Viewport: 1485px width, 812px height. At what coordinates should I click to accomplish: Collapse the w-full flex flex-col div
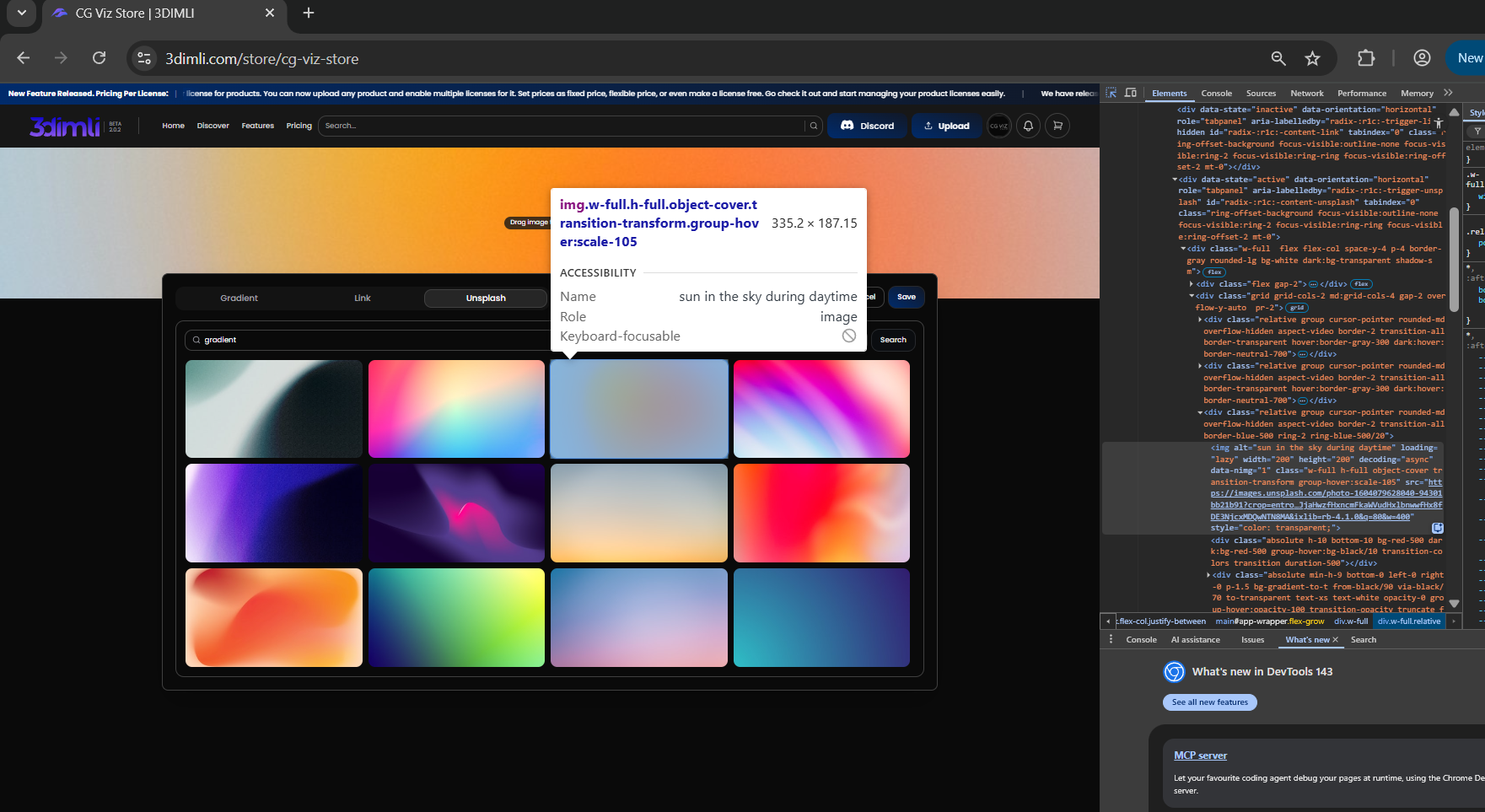(1183, 249)
